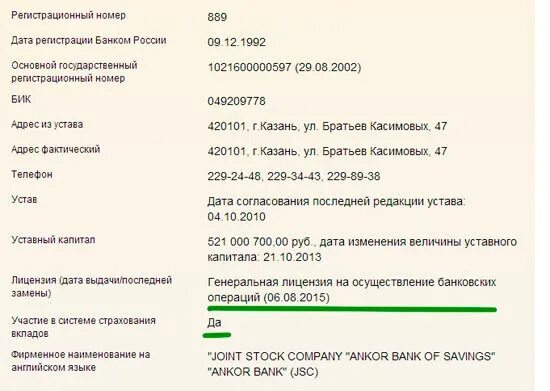
Task: Click the OGRN number 1021600000597
Action: point(249,67)
